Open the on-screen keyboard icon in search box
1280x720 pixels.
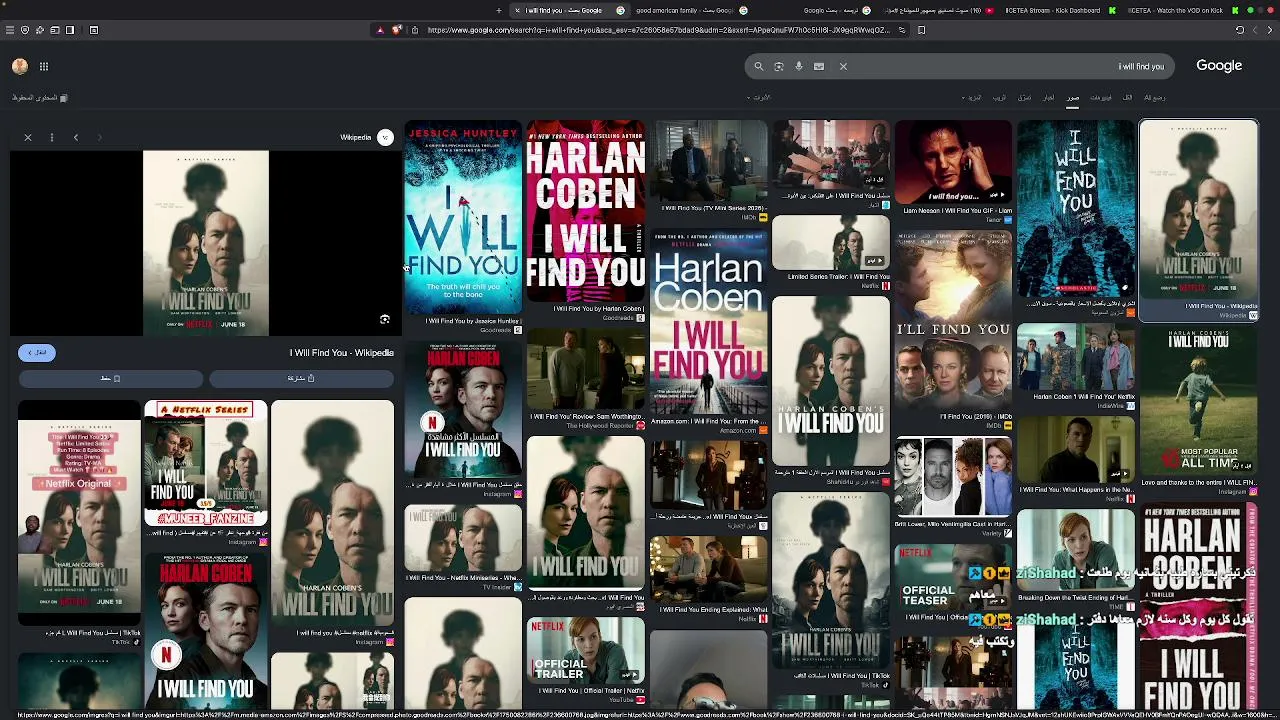coord(819,66)
